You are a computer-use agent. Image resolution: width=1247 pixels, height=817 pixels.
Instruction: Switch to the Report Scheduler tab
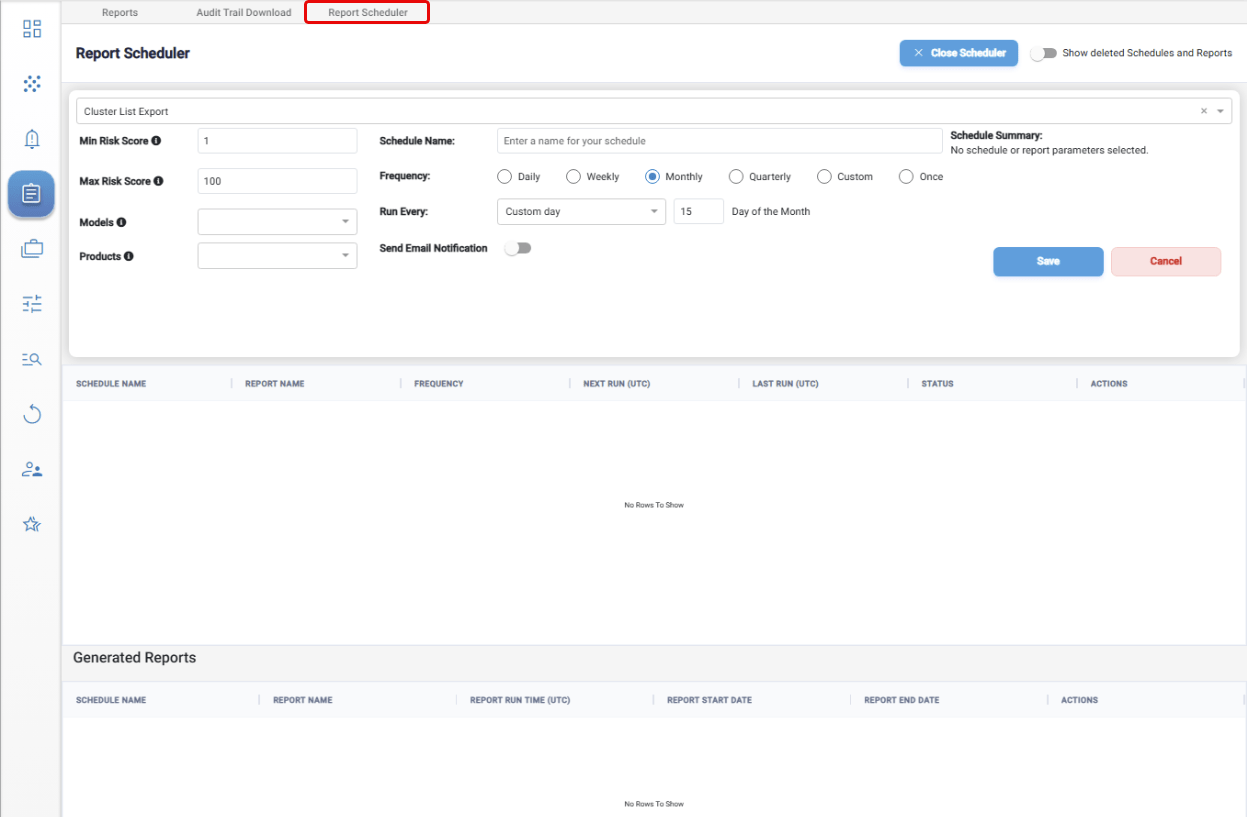click(368, 13)
